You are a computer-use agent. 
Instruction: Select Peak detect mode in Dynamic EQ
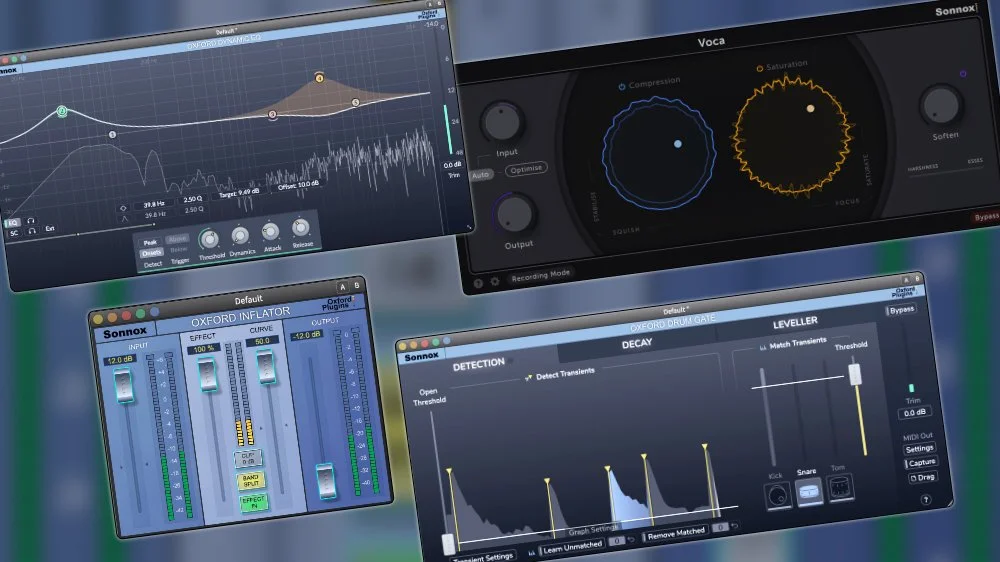pyautogui.click(x=150, y=242)
